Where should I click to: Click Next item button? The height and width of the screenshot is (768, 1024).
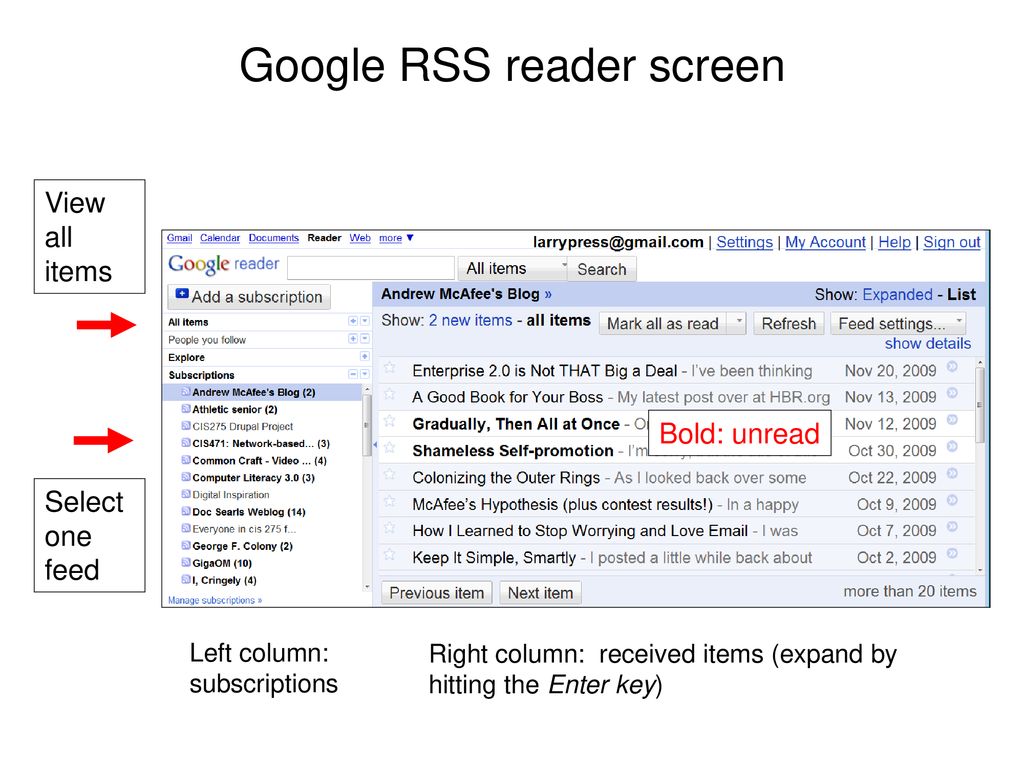click(540, 593)
